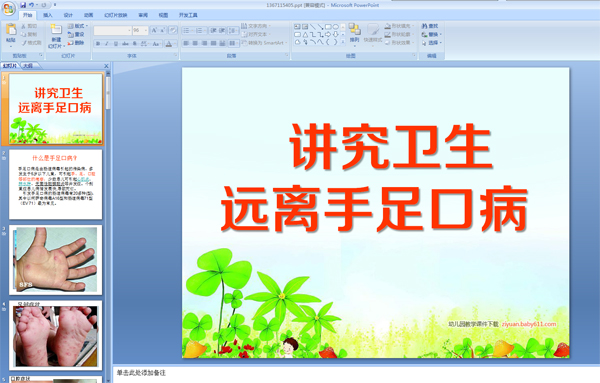Open the font size dropdown showing 96
This screenshot has width=600, height=383.
(x=140, y=30)
